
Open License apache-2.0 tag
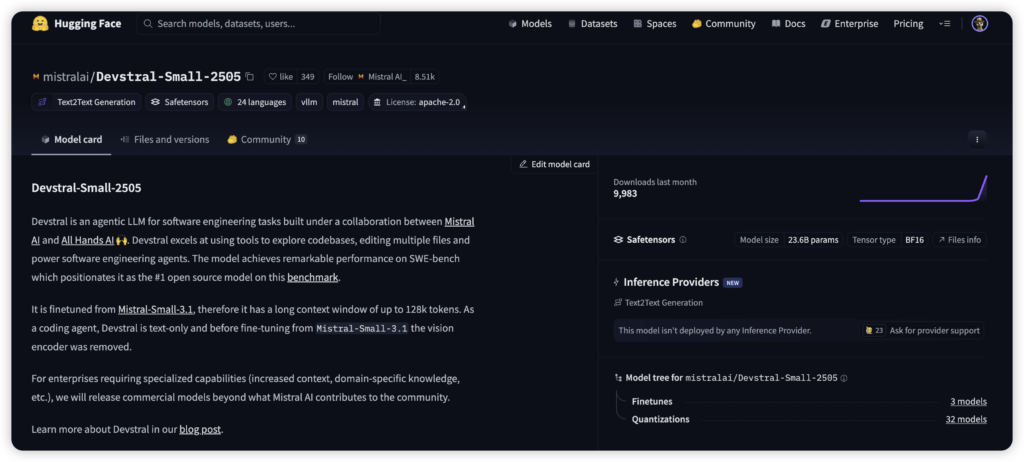pyautogui.click(x=417, y=102)
